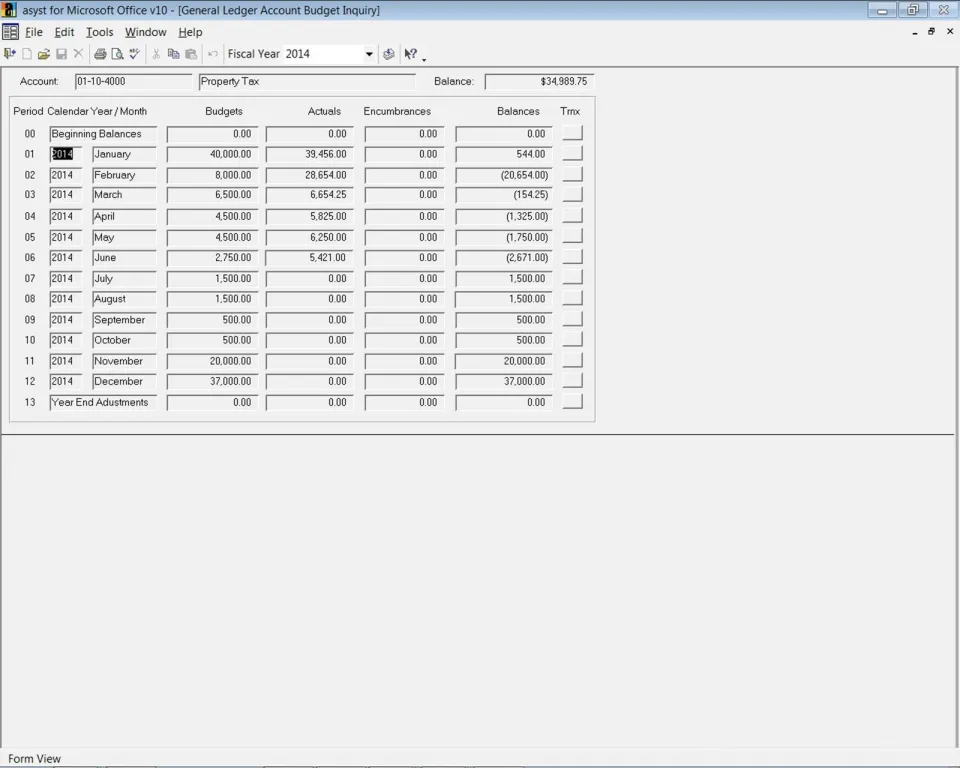Click the Print Preview icon

(118, 54)
